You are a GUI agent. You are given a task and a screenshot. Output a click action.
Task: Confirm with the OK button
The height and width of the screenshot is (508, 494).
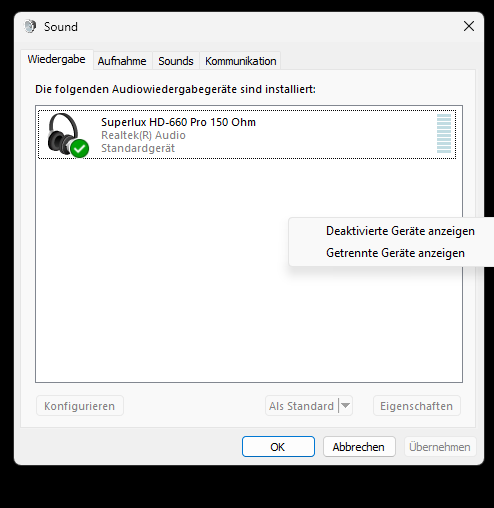point(278,447)
